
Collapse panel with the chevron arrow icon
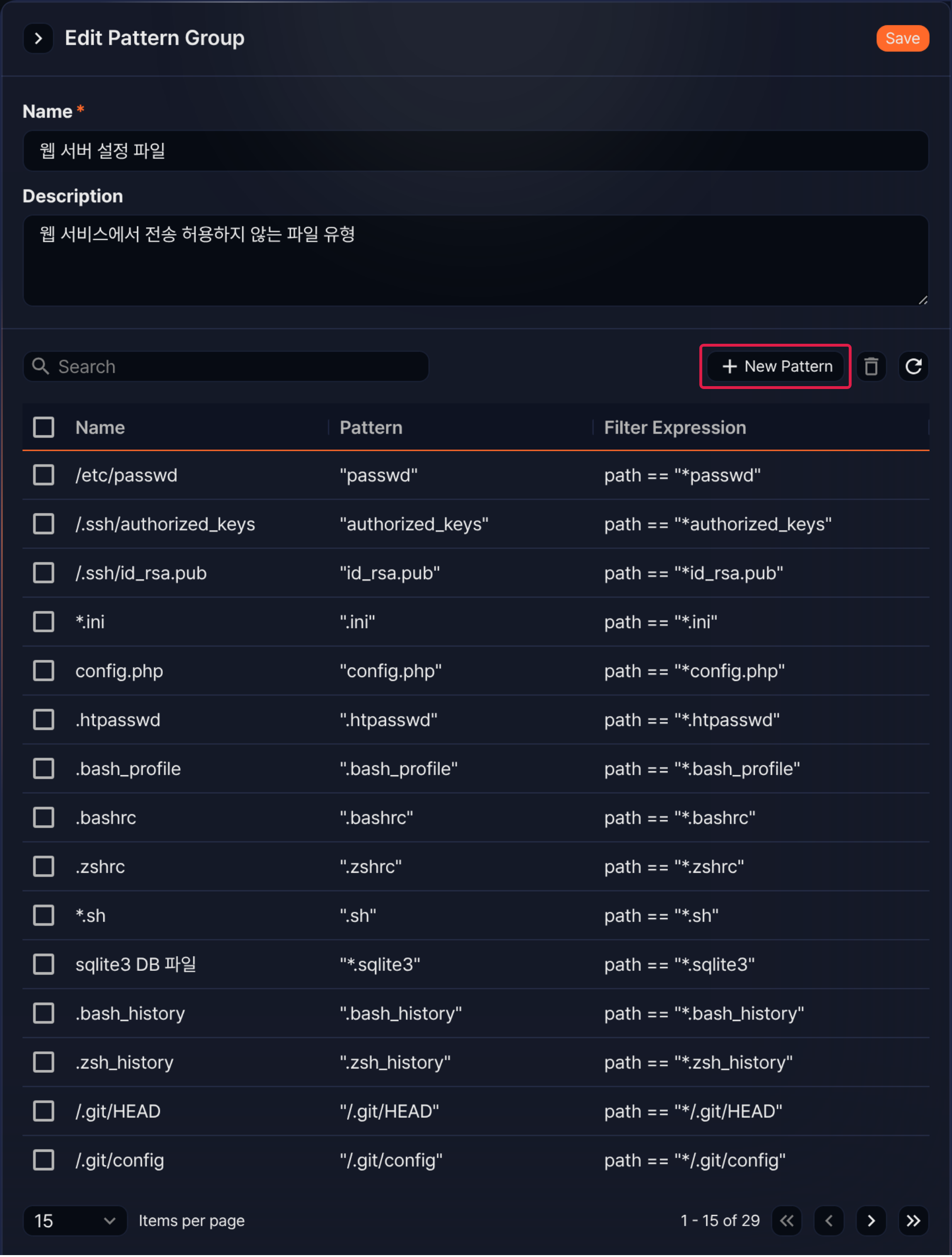pyautogui.click(x=39, y=38)
